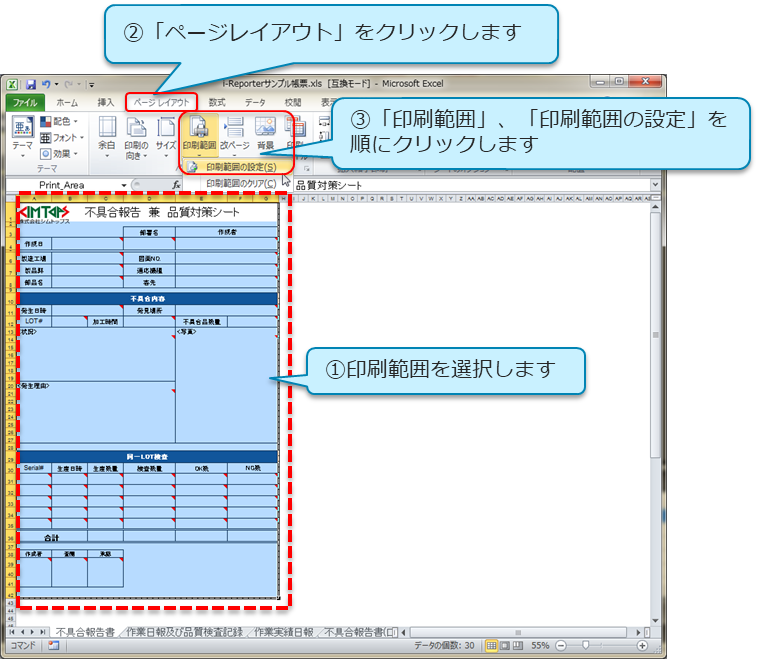Open the ページ レイアウト ribbon tab
Screen dimensions: 758x659
[x=162, y=102]
